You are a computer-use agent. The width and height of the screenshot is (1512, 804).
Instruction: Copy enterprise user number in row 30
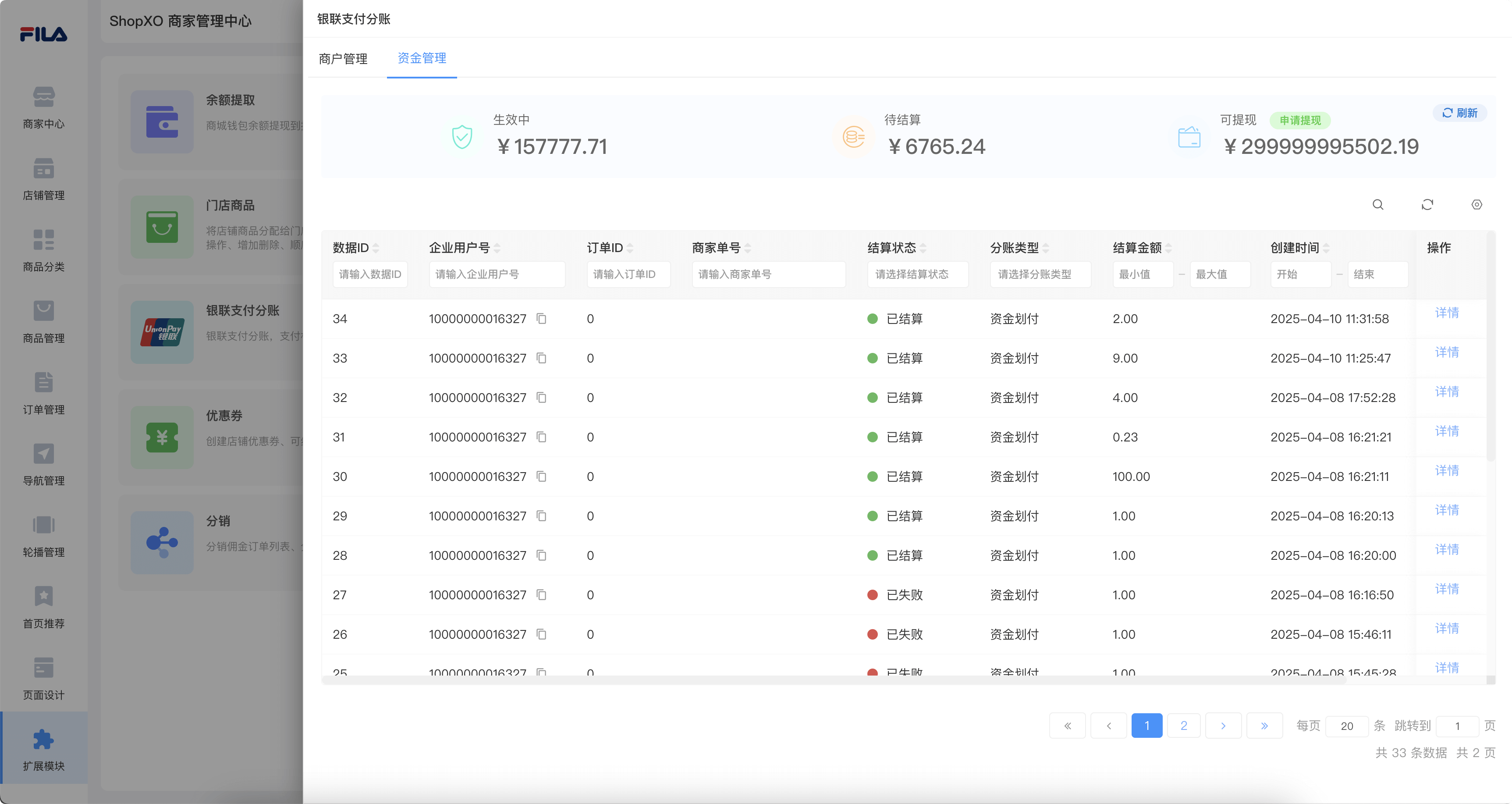(541, 476)
